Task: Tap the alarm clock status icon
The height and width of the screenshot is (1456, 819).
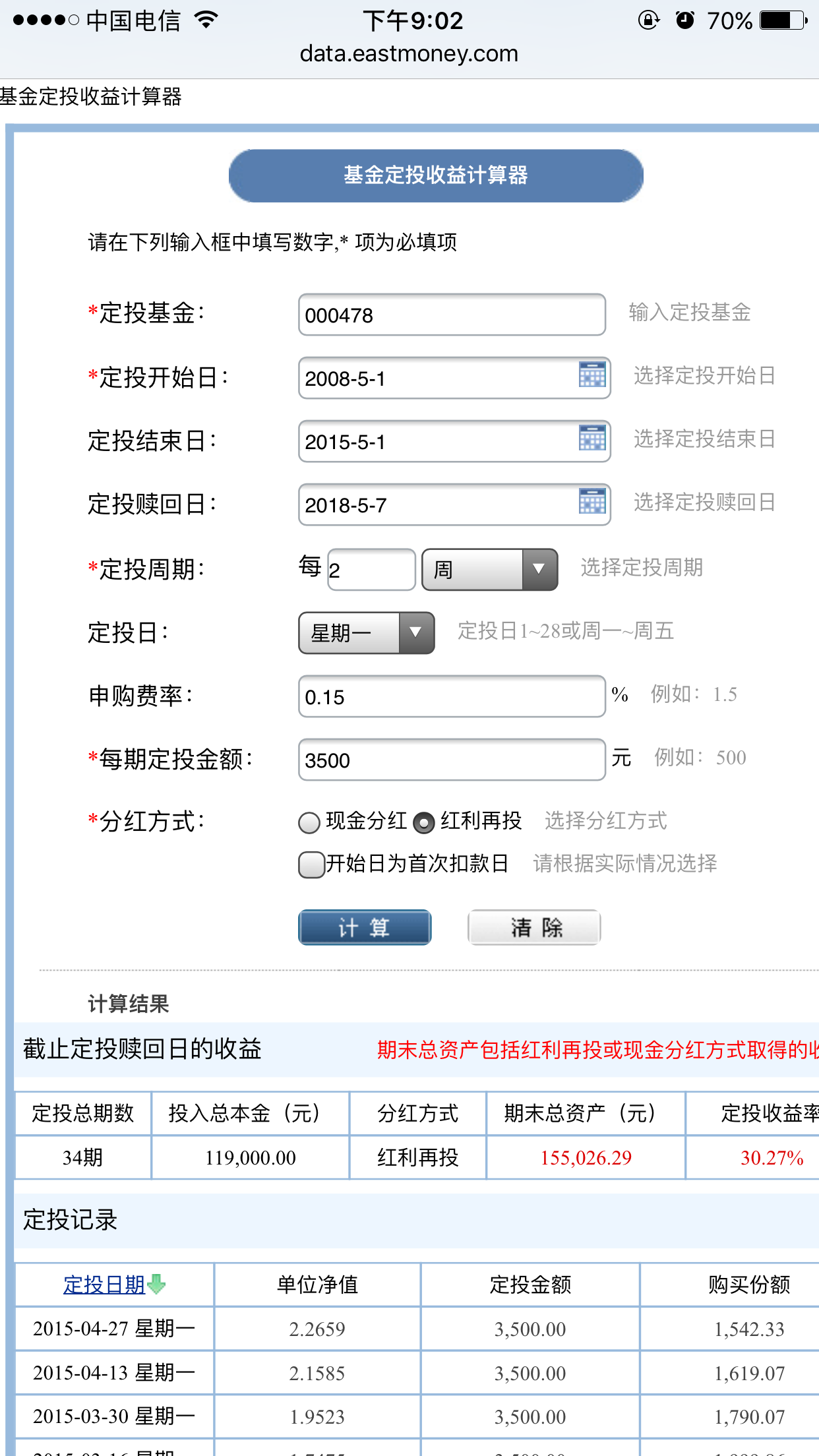Action: pos(685,20)
